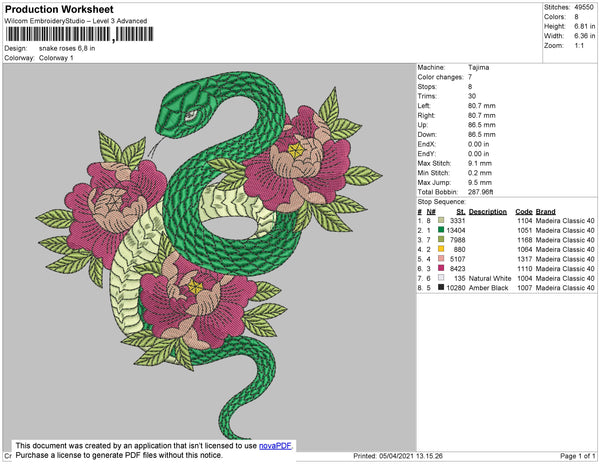
Task: Click the olive green swatch for code 1168
Action: click(x=441, y=239)
